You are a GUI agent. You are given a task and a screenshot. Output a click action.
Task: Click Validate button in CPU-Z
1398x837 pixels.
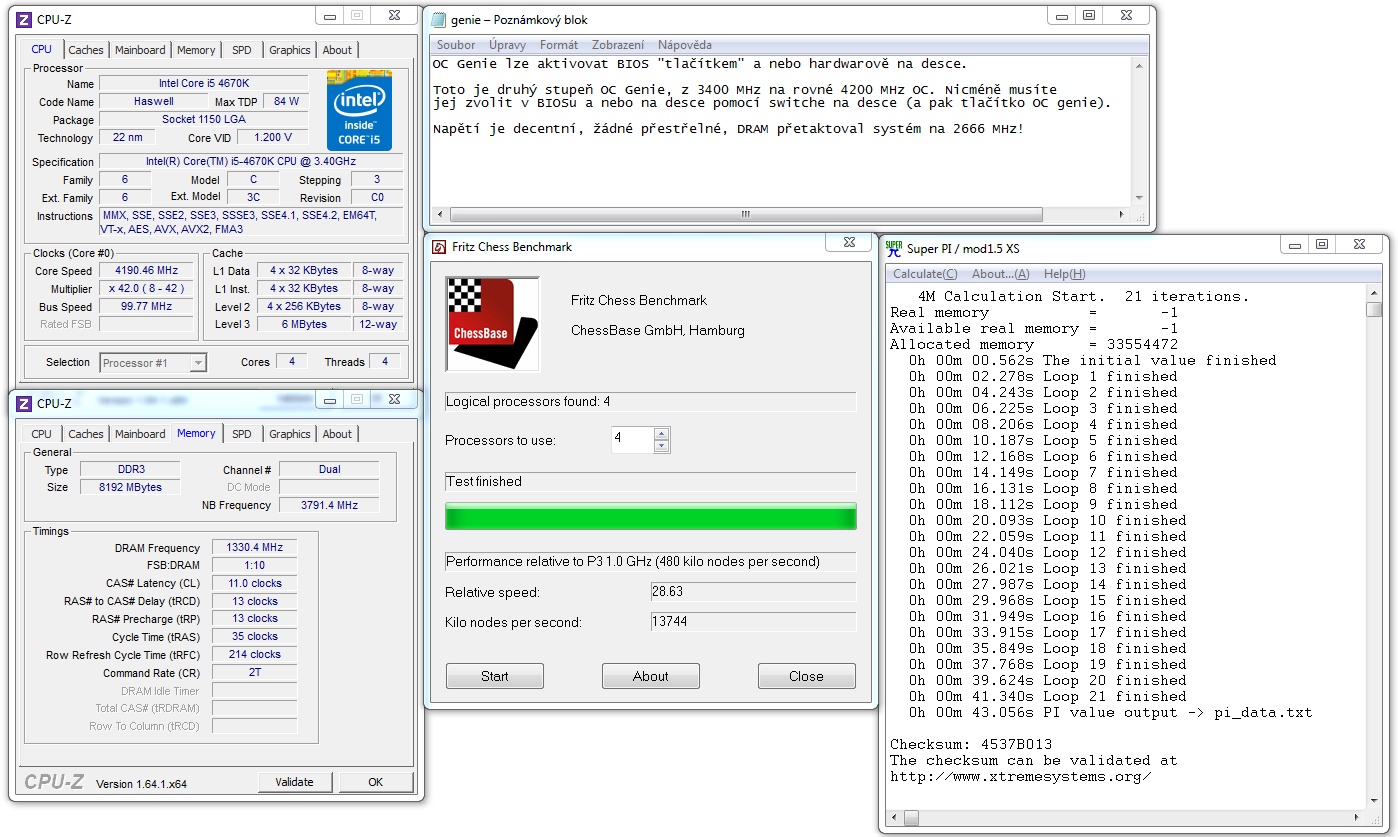tap(295, 782)
